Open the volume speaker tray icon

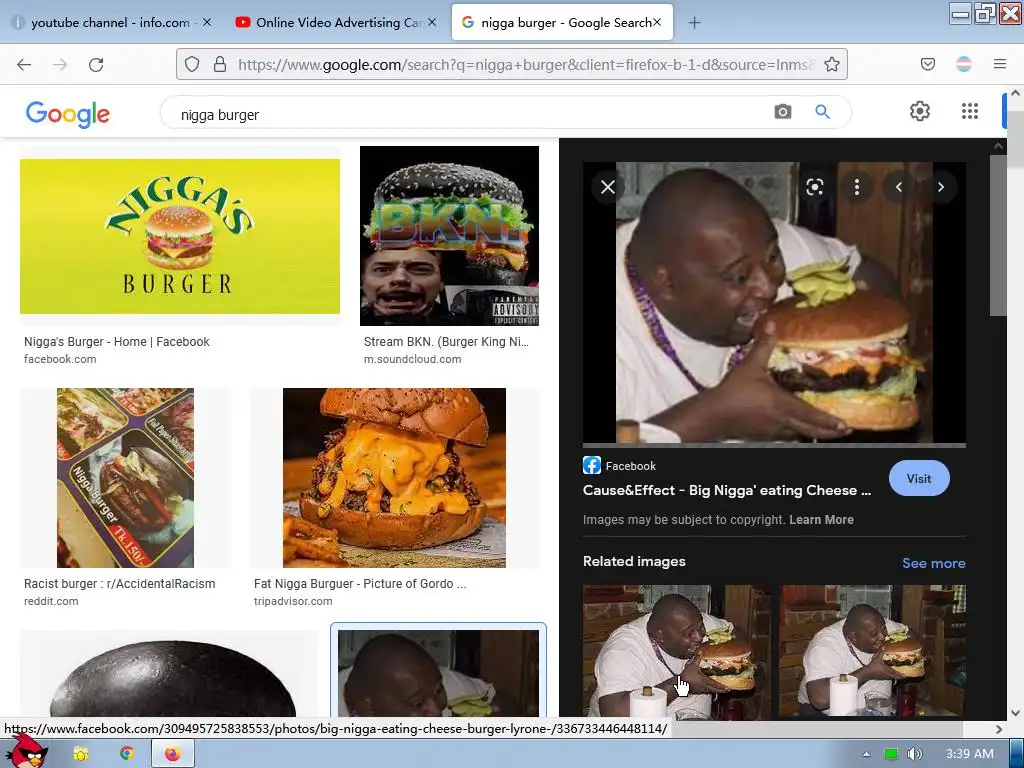tap(914, 754)
